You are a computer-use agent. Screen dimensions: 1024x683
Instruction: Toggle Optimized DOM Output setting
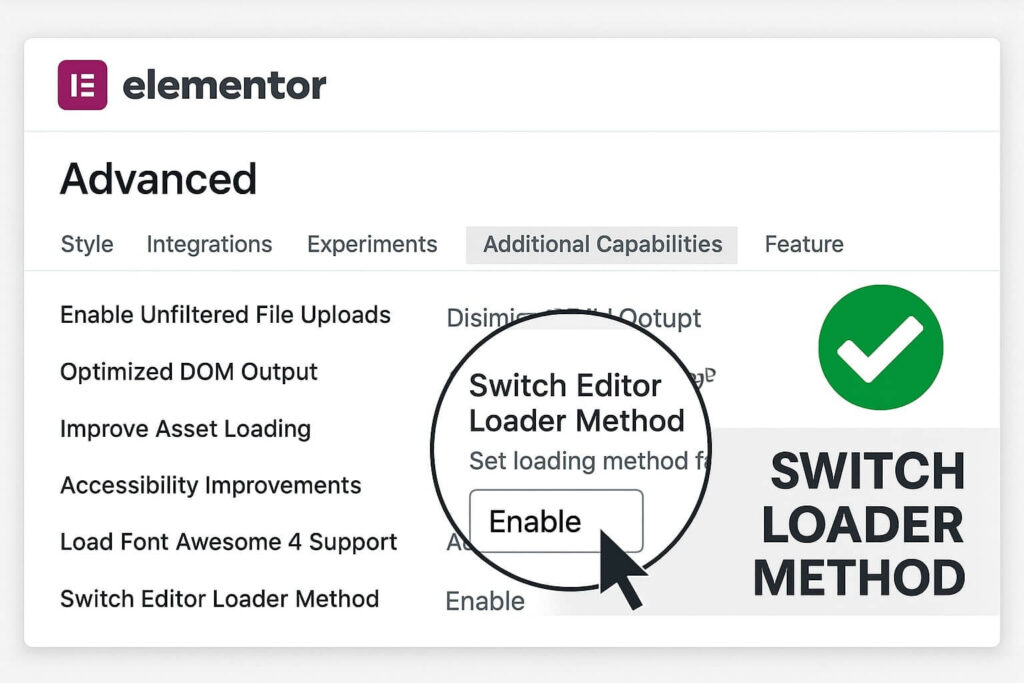point(189,371)
